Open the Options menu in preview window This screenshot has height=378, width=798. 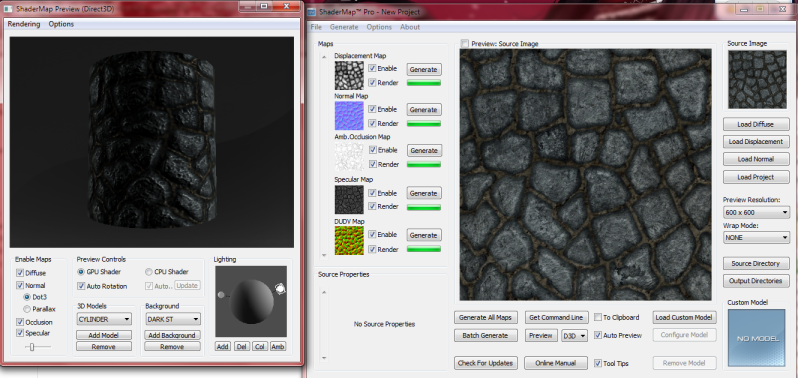point(61,24)
